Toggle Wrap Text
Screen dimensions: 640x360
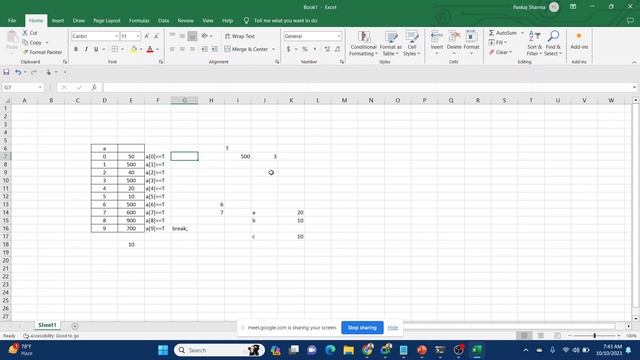(x=240, y=36)
